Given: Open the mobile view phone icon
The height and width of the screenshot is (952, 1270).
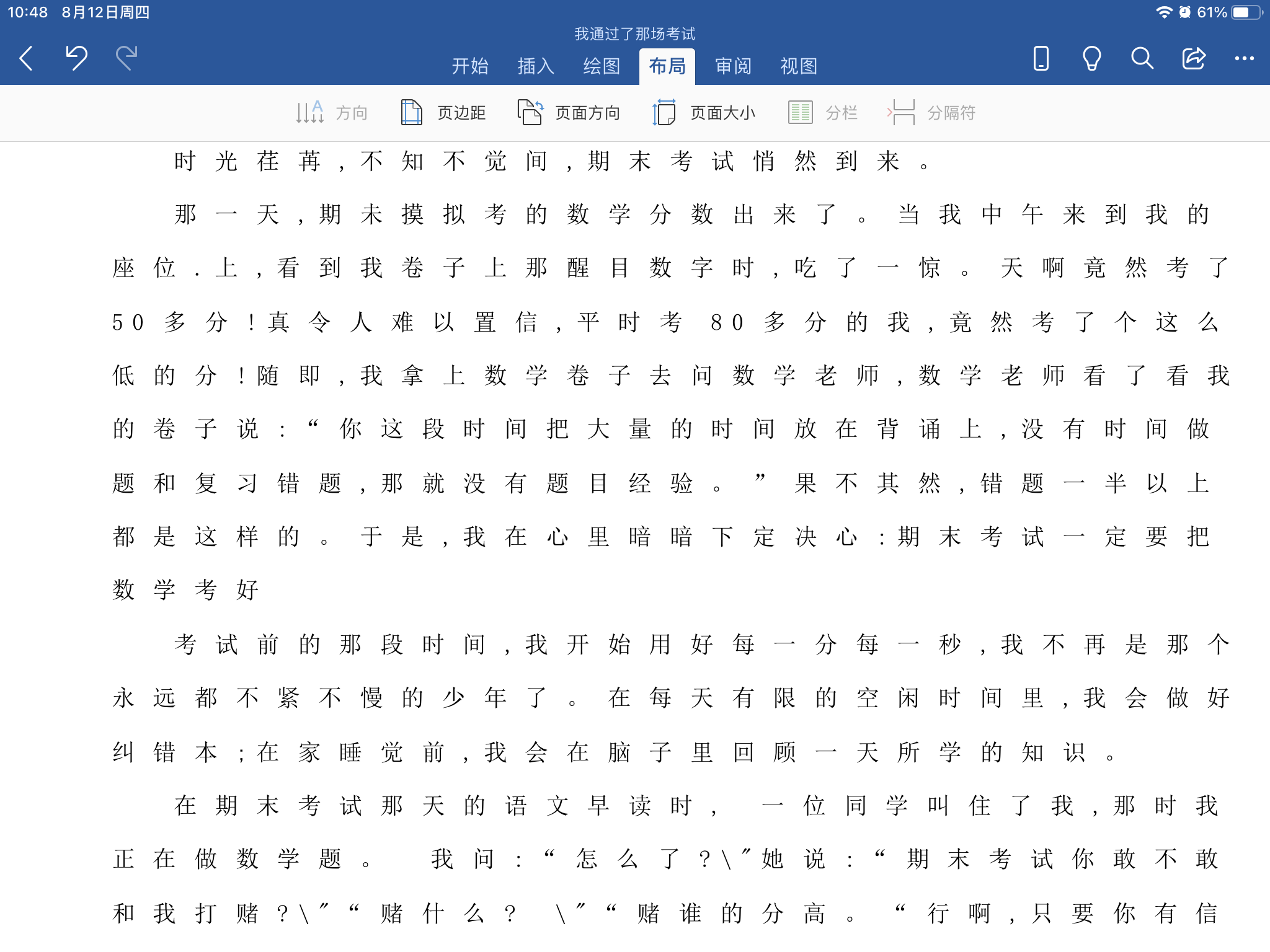Looking at the screenshot, I should (1041, 58).
